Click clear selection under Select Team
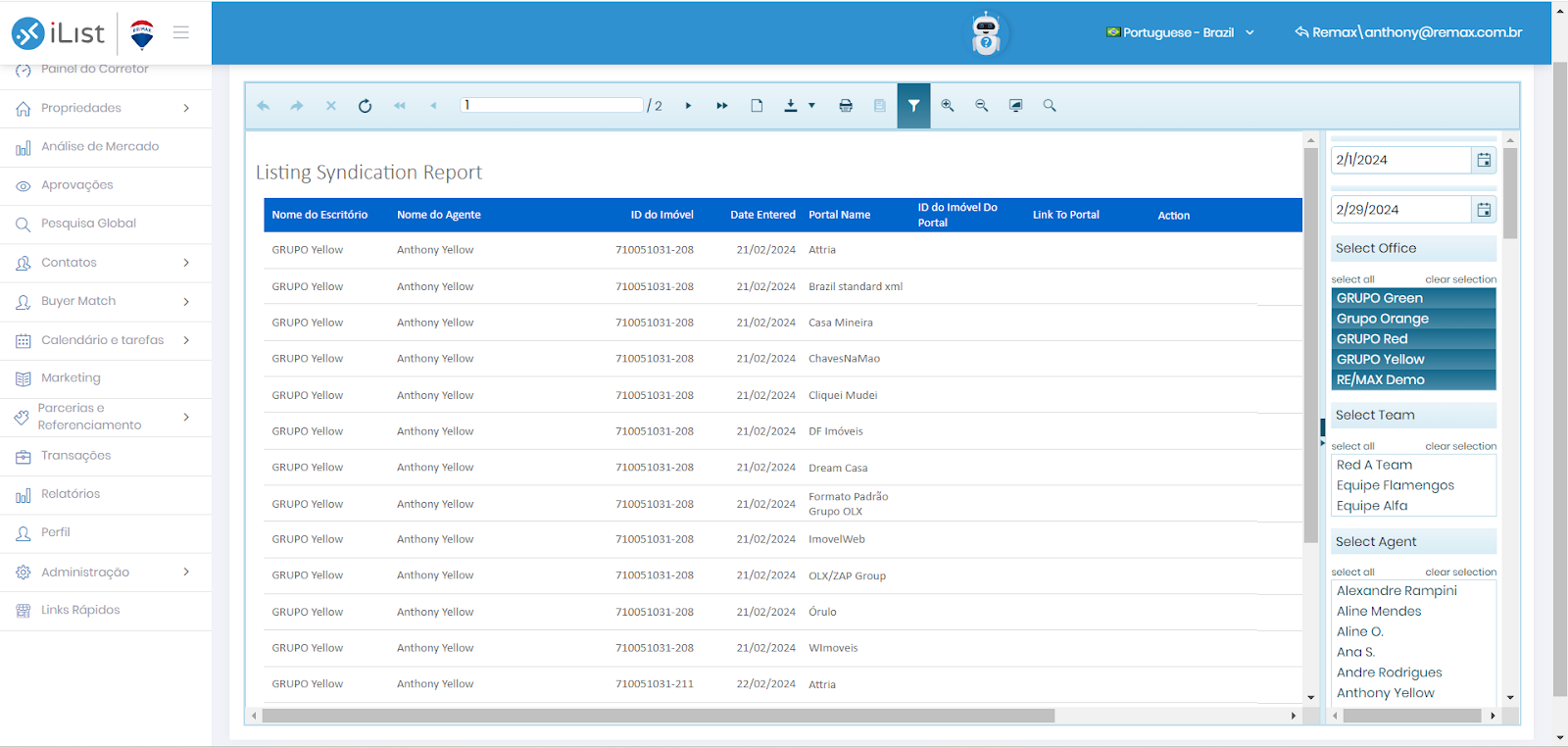 tap(1460, 446)
